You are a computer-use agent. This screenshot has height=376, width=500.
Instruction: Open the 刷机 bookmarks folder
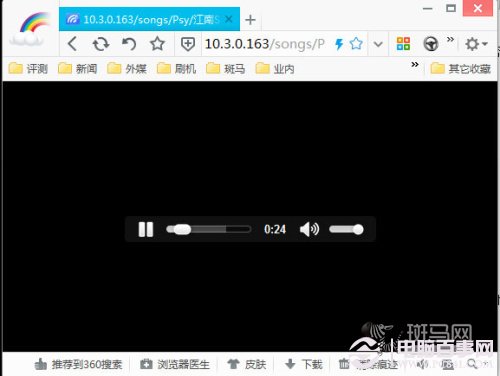[176, 69]
